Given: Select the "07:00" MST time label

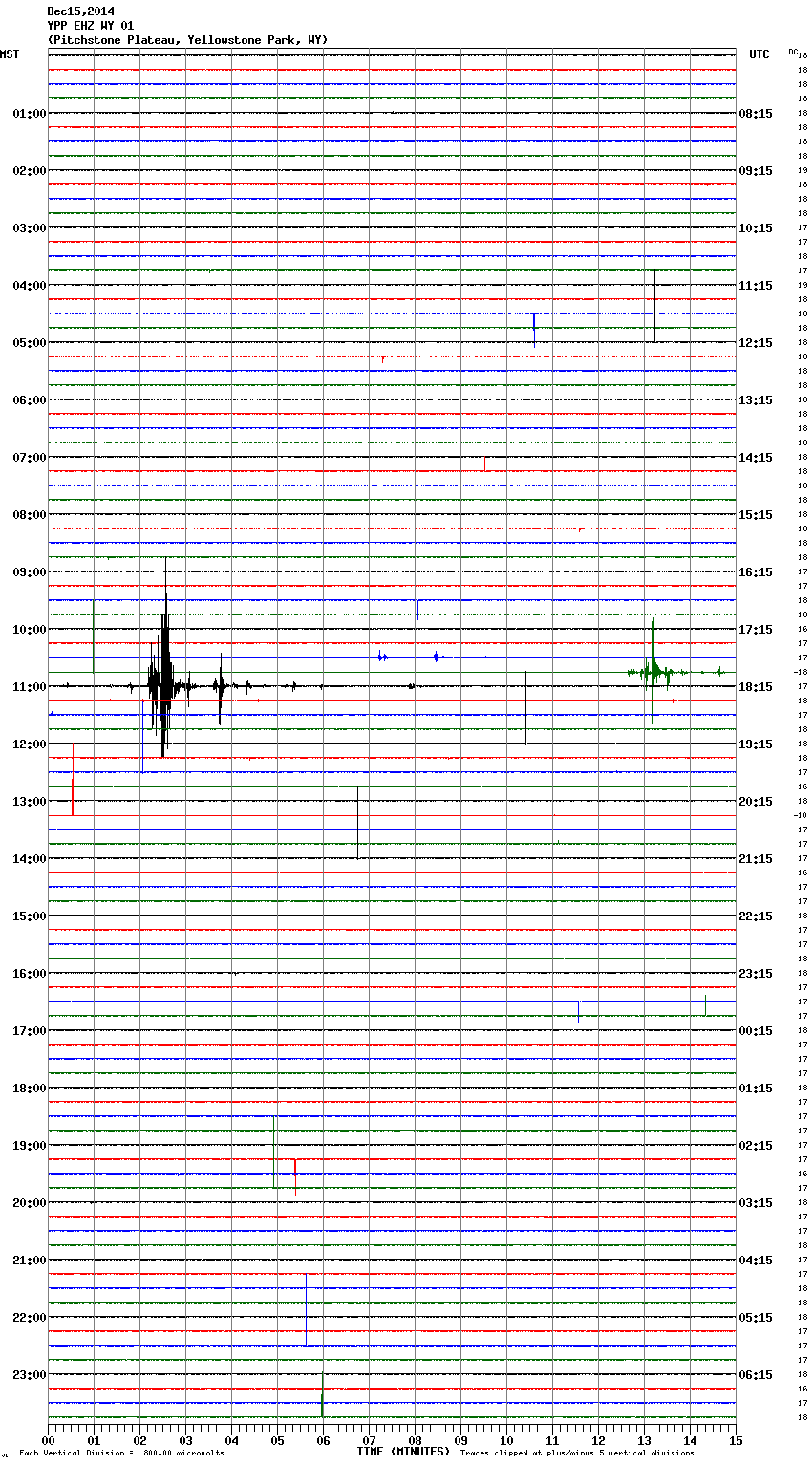Looking at the screenshot, I should (29, 458).
